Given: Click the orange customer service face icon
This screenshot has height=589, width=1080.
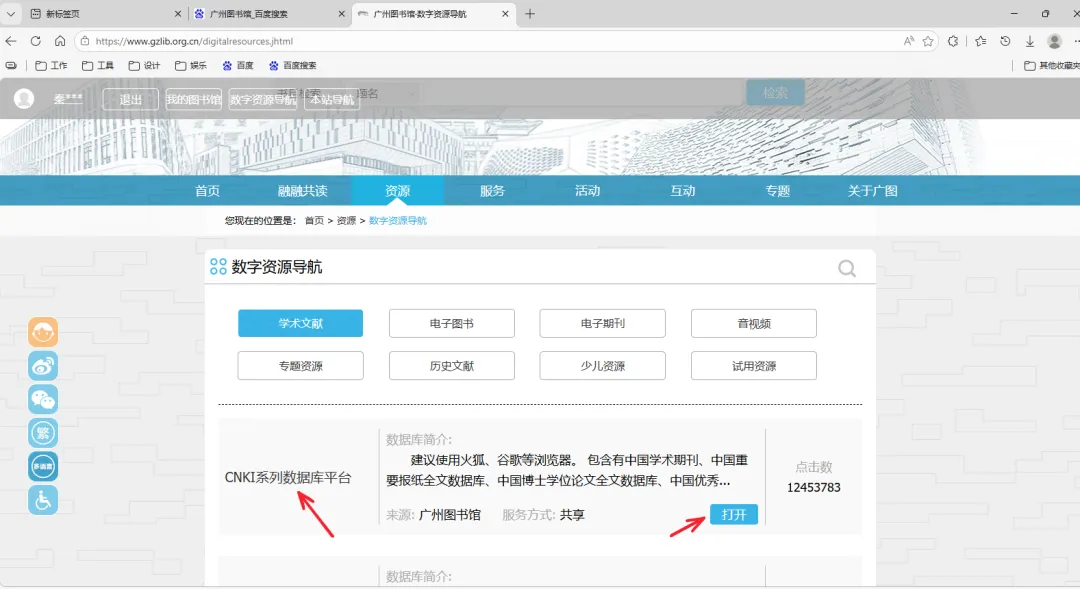Looking at the screenshot, I should tap(43, 332).
